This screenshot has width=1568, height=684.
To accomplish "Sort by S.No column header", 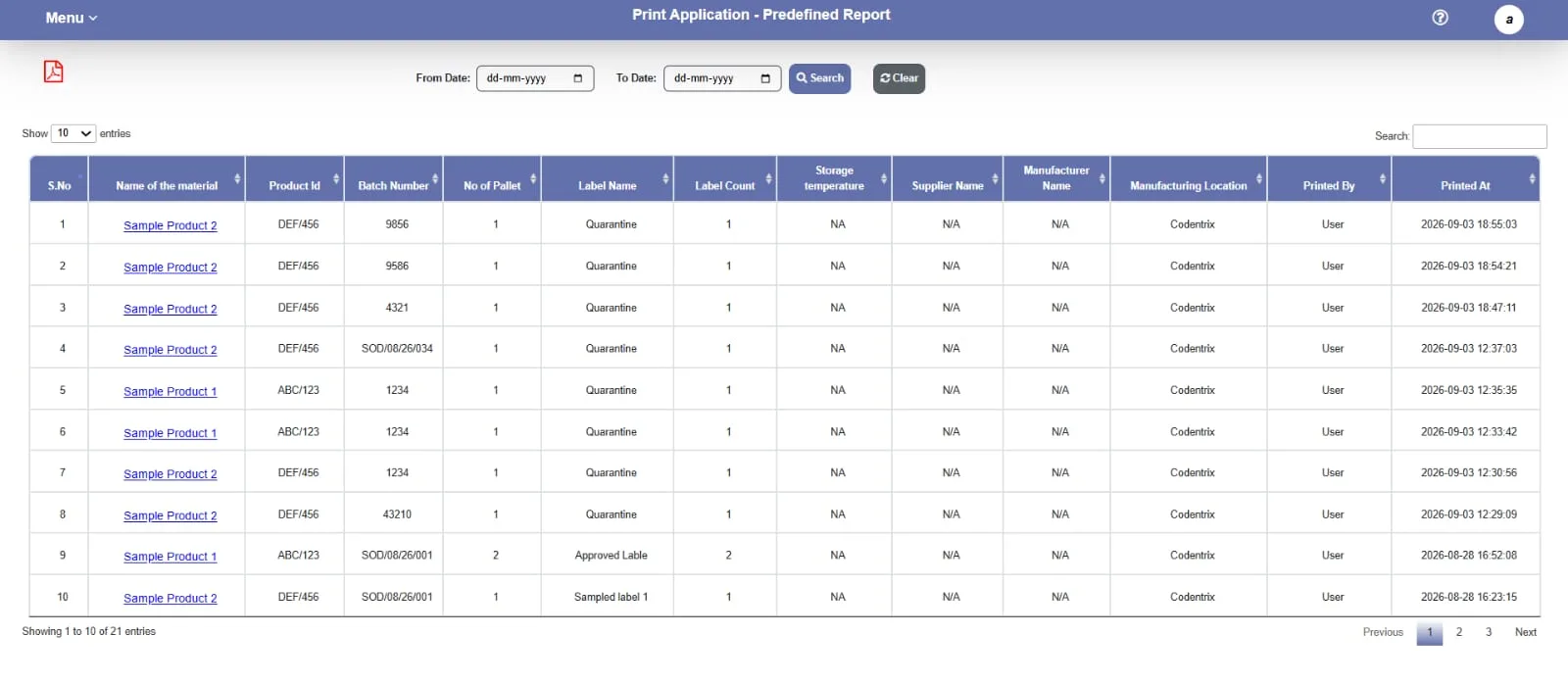I will [59, 179].
